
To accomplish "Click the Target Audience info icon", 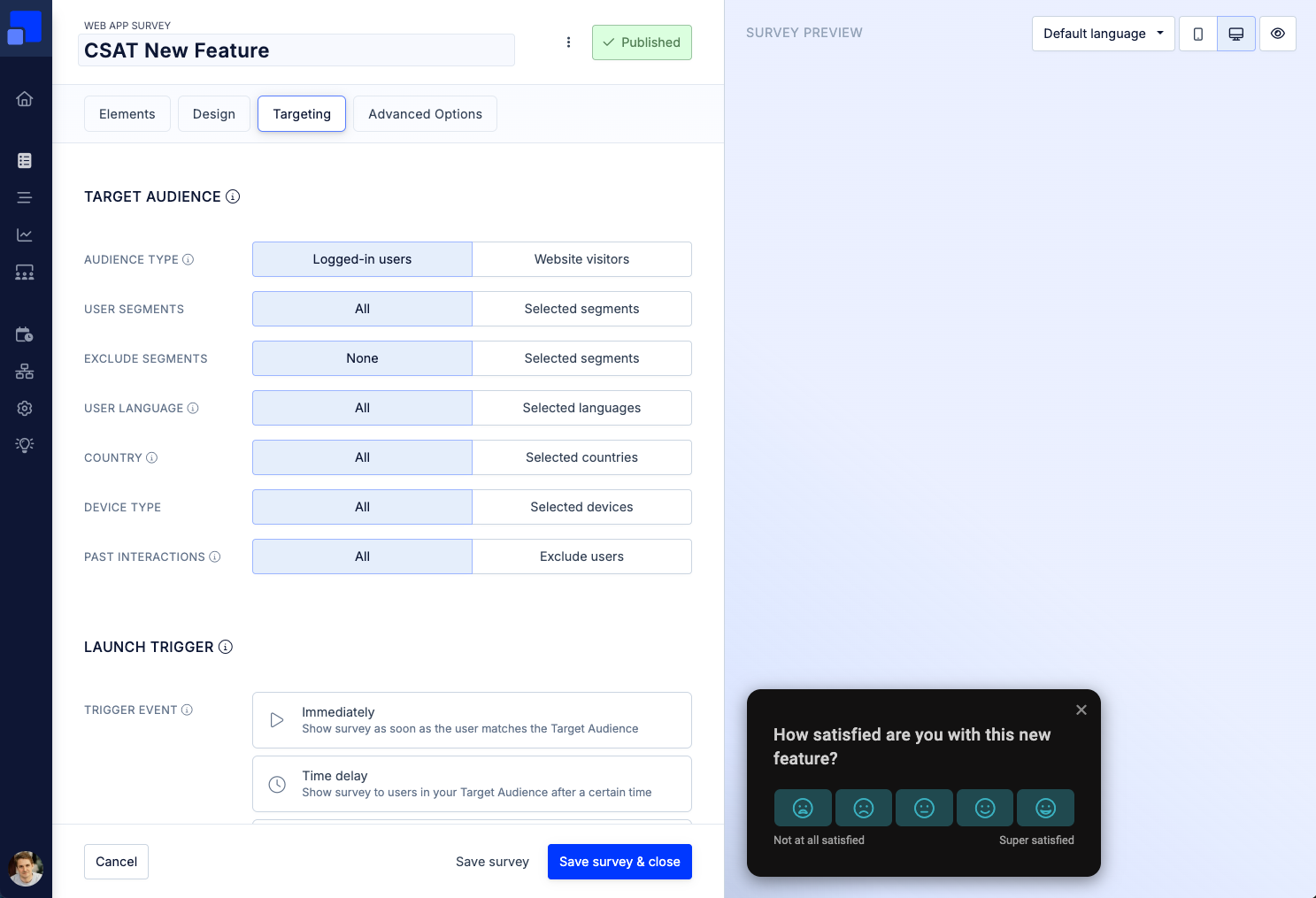I will click(x=233, y=196).
